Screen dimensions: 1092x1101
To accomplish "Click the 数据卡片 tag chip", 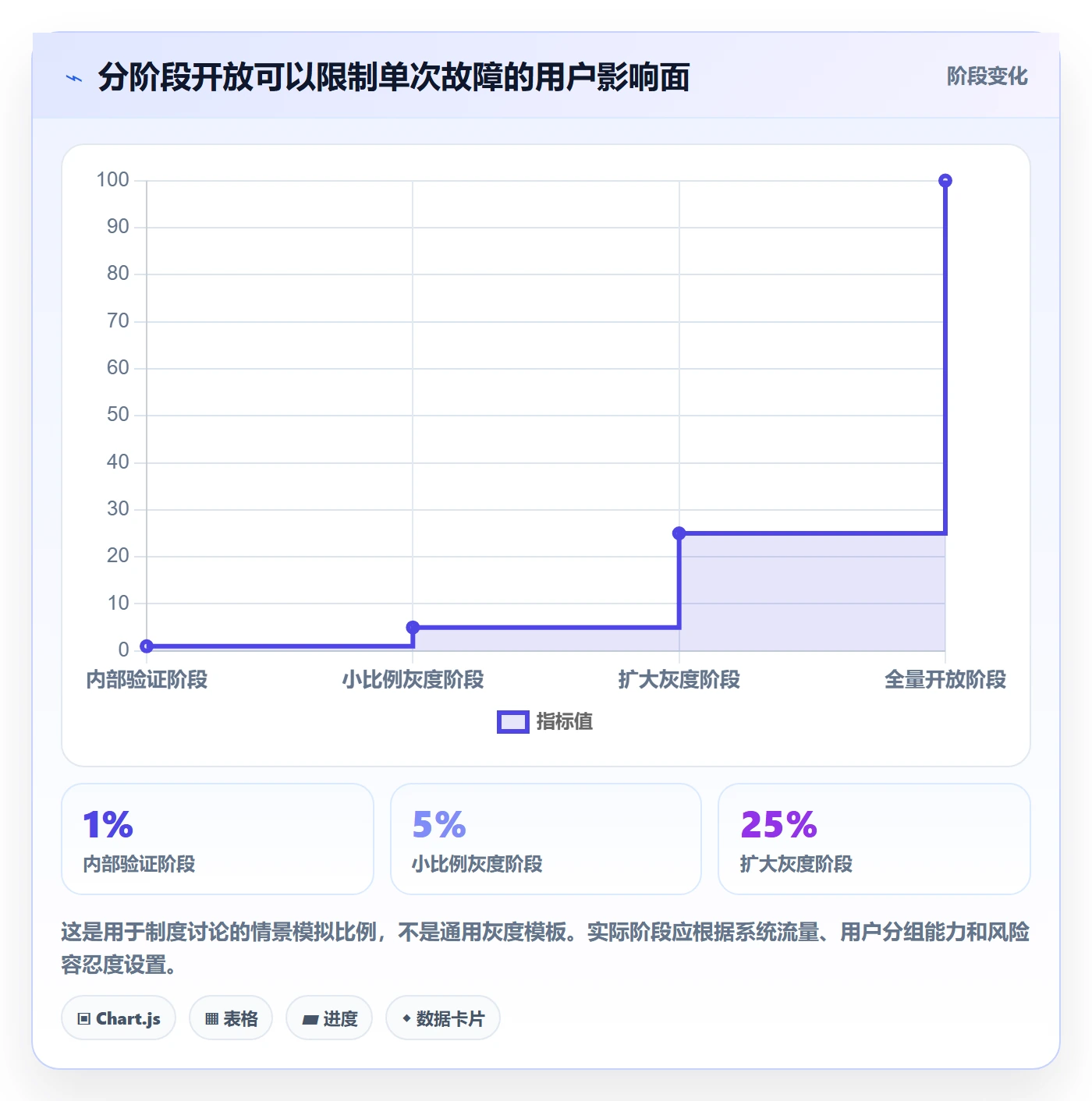I will click(x=443, y=1018).
